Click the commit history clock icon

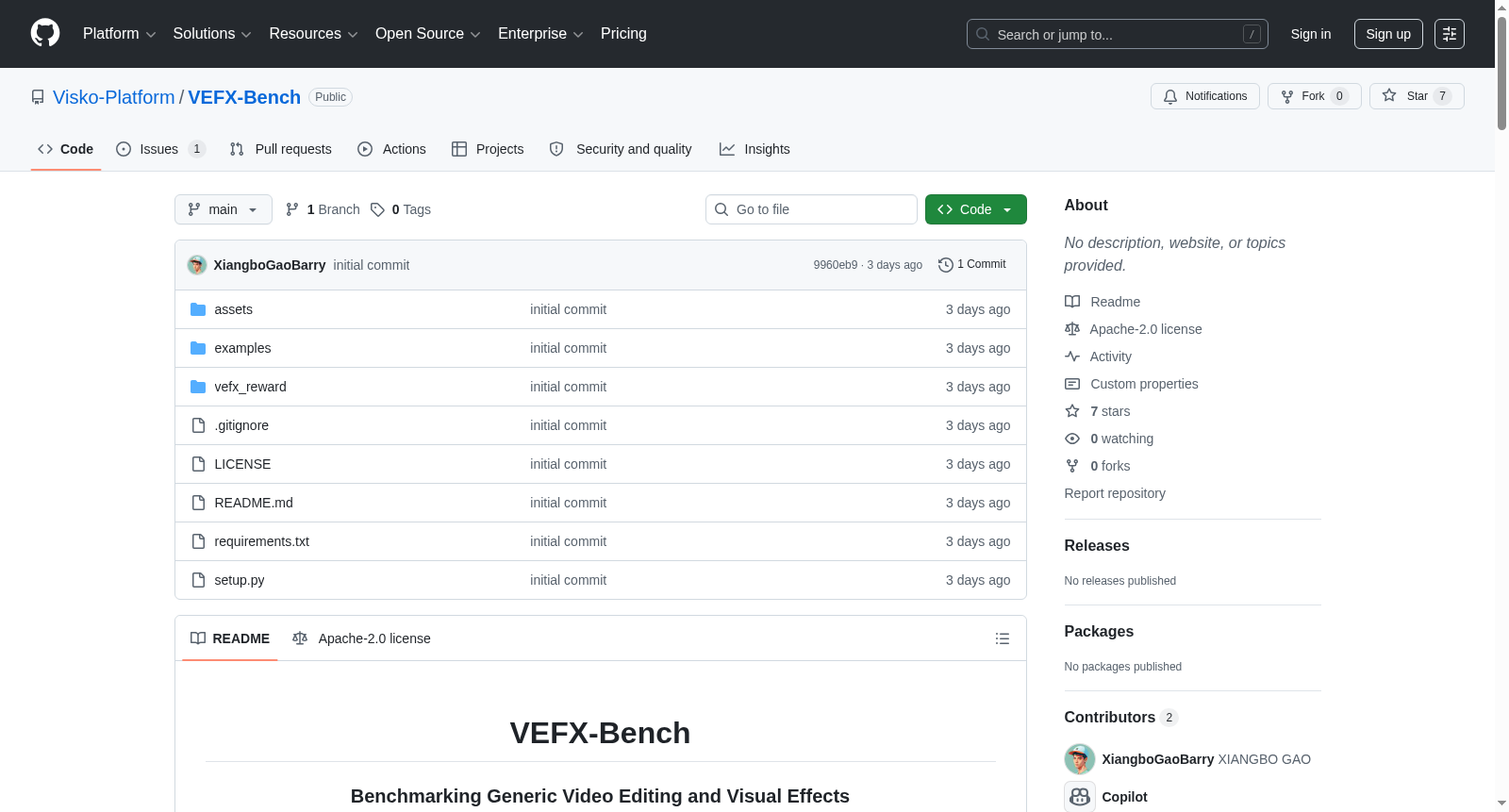point(945,265)
